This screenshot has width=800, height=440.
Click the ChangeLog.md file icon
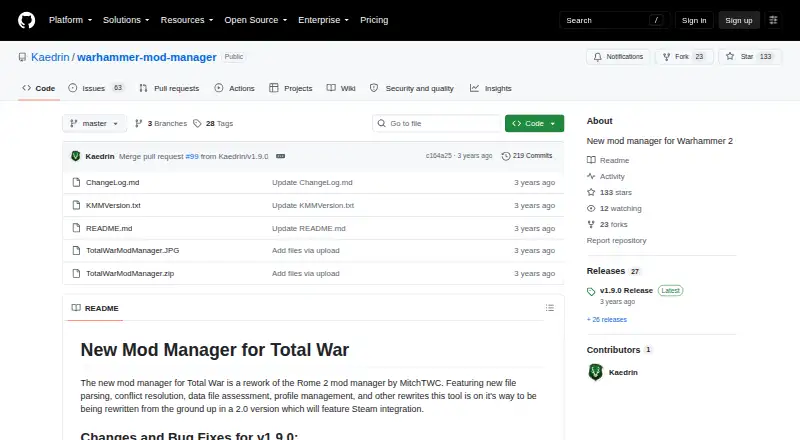76,182
